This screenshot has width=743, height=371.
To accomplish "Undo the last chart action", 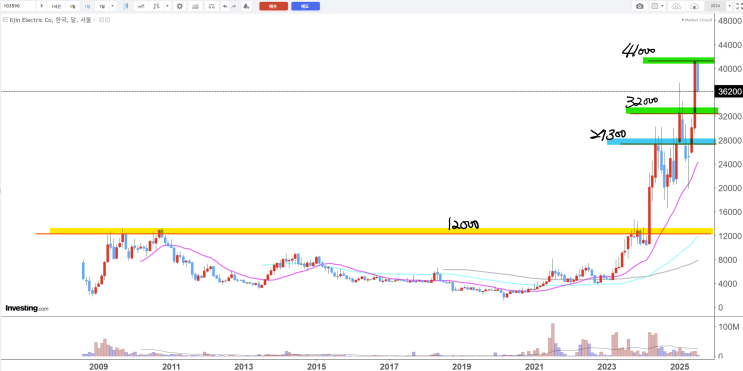I will [225, 6].
